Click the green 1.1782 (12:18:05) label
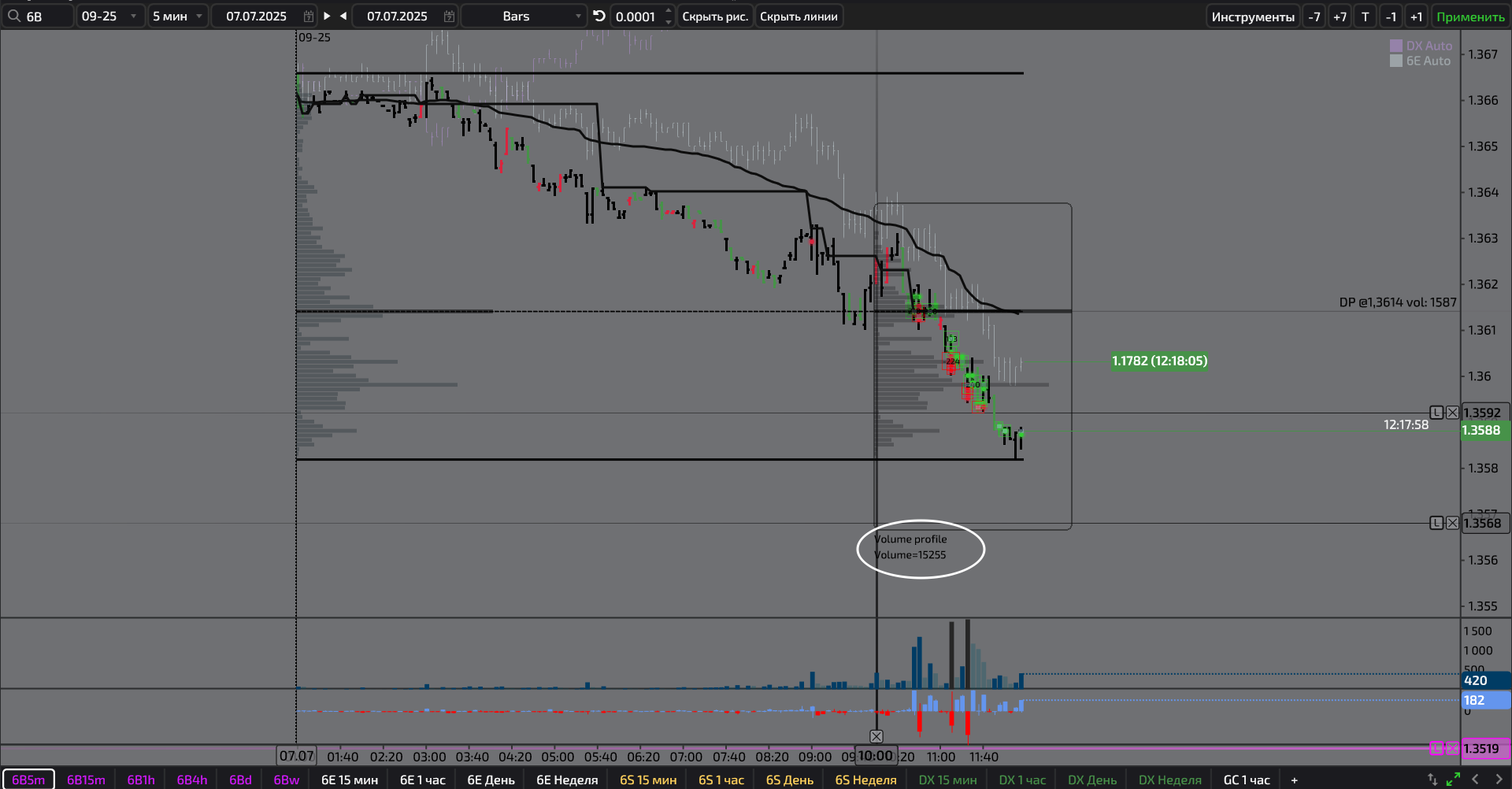 [x=1159, y=361]
